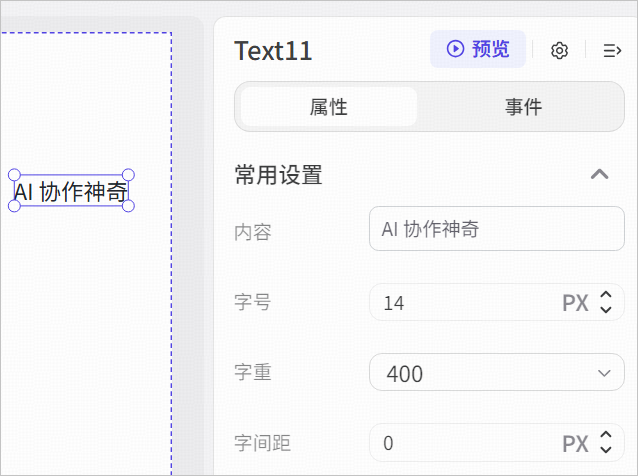This screenshot has width=638, height=476.
Task: Click the 字重 label
Action: pyautogui.click(x=253, y=372)
